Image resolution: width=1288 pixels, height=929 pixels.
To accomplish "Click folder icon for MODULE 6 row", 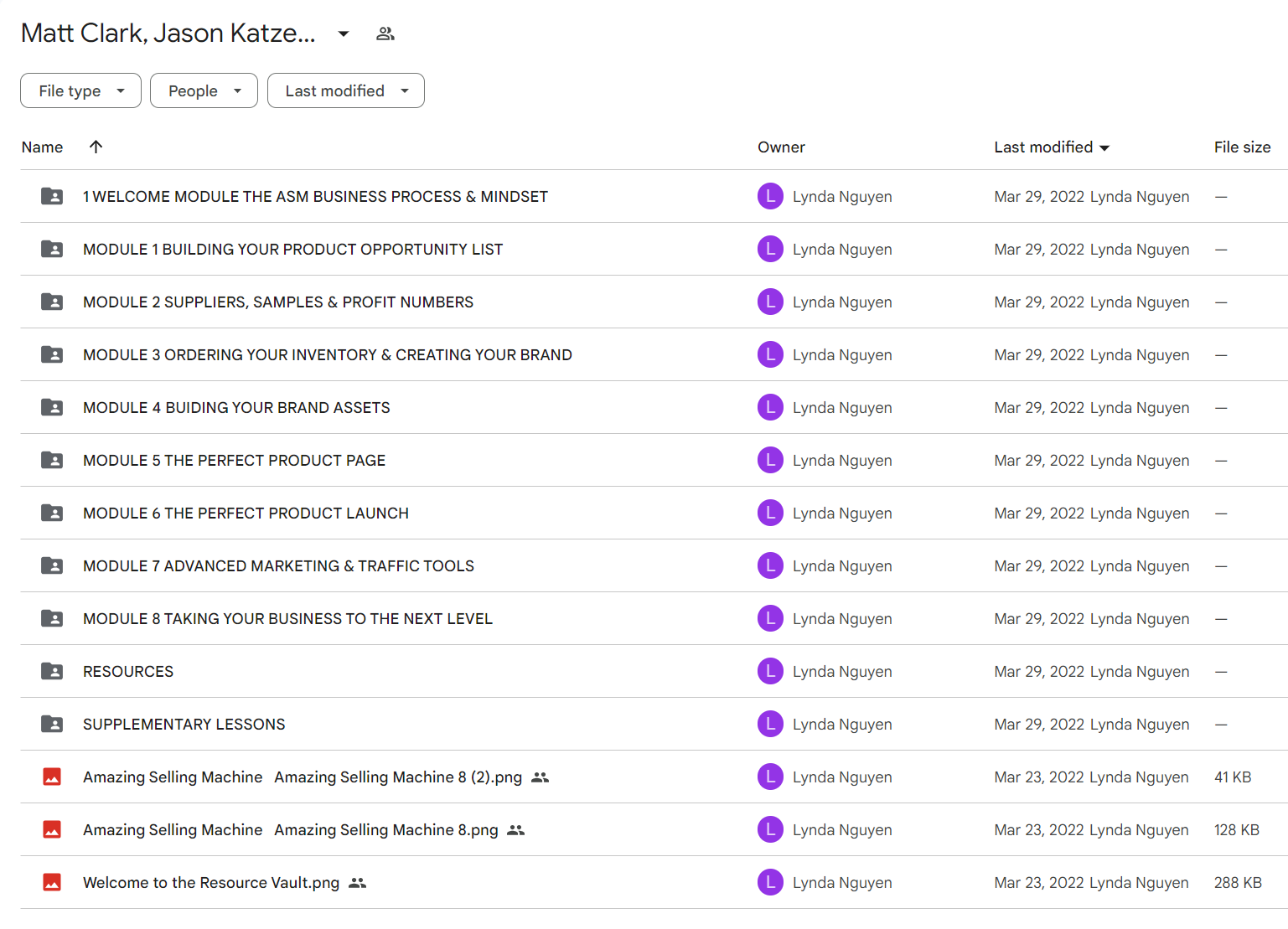I will [x=52, y=513].
